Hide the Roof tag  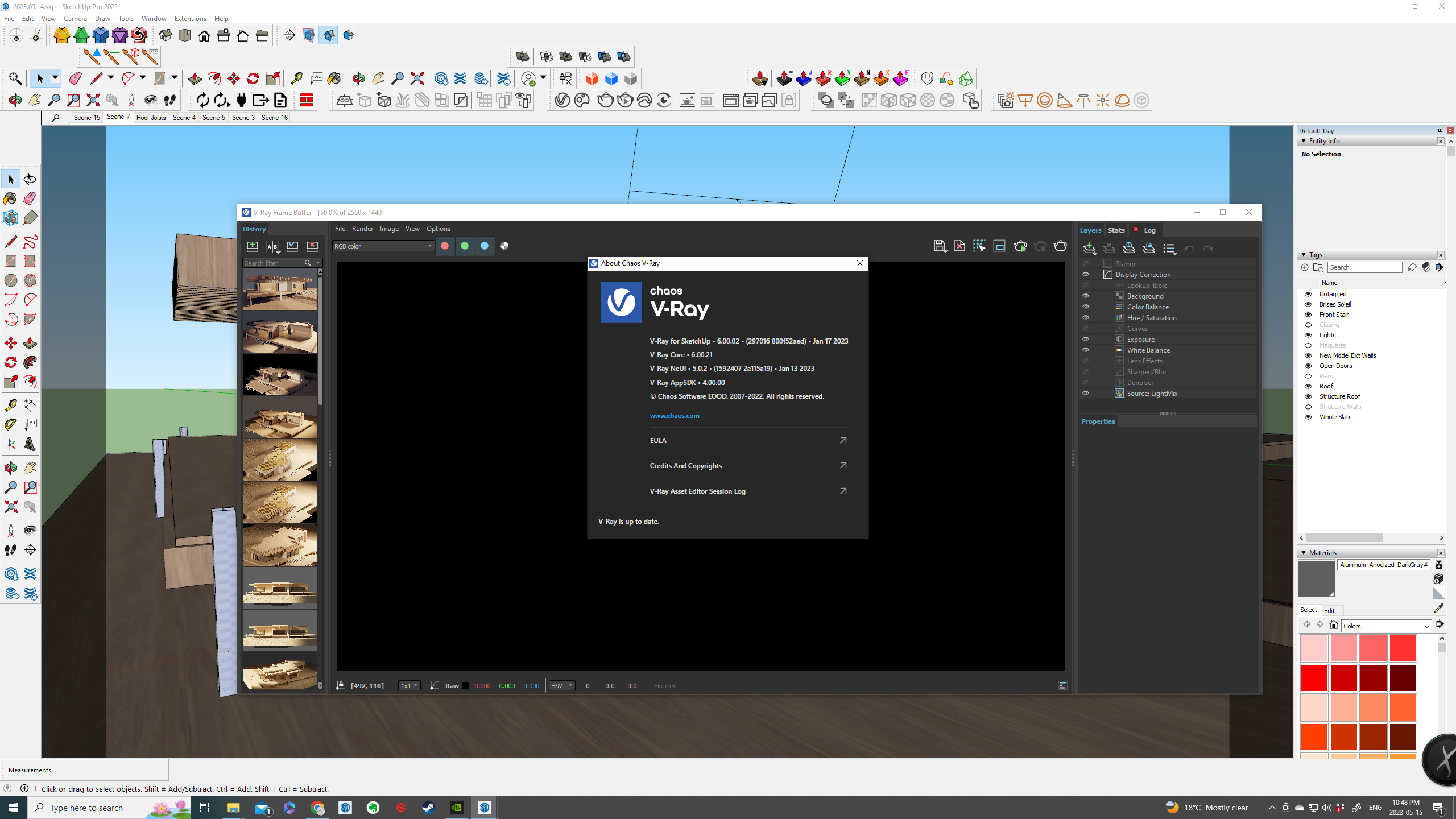point(1308,386)
